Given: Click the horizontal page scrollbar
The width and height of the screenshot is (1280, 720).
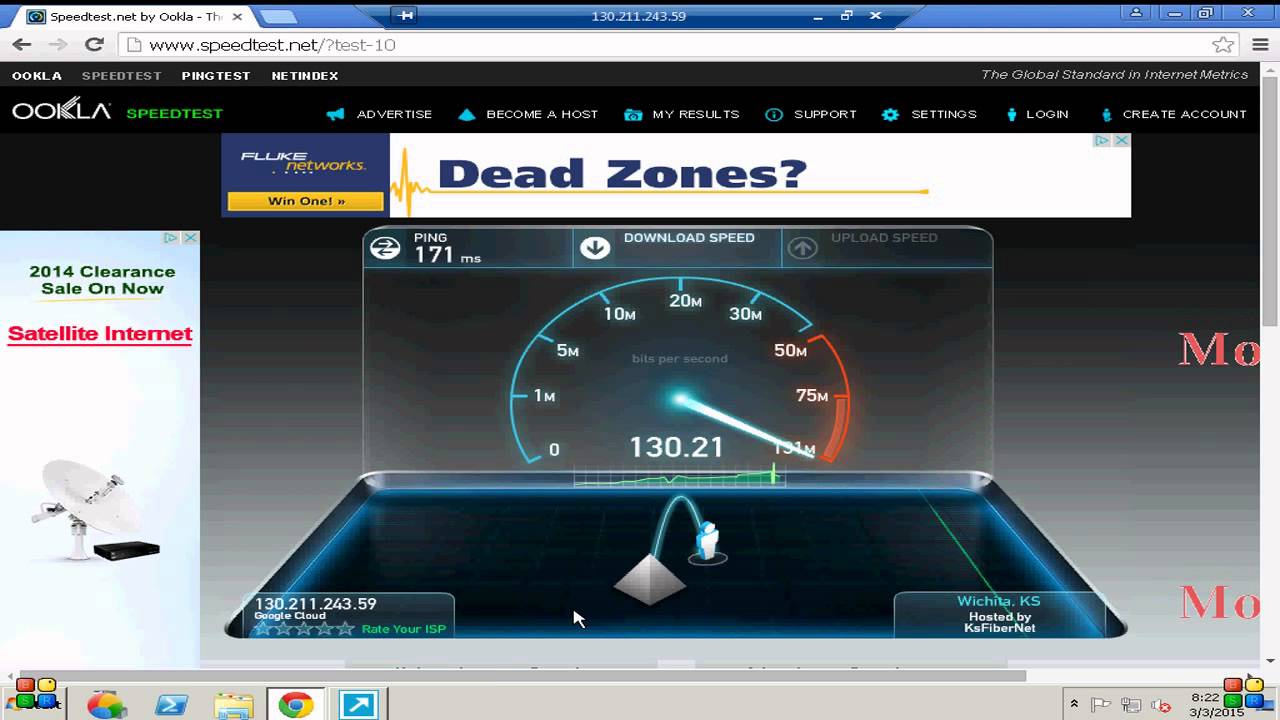Looking at the screenshot, I should pyautogui.click(x=522, y=676).
